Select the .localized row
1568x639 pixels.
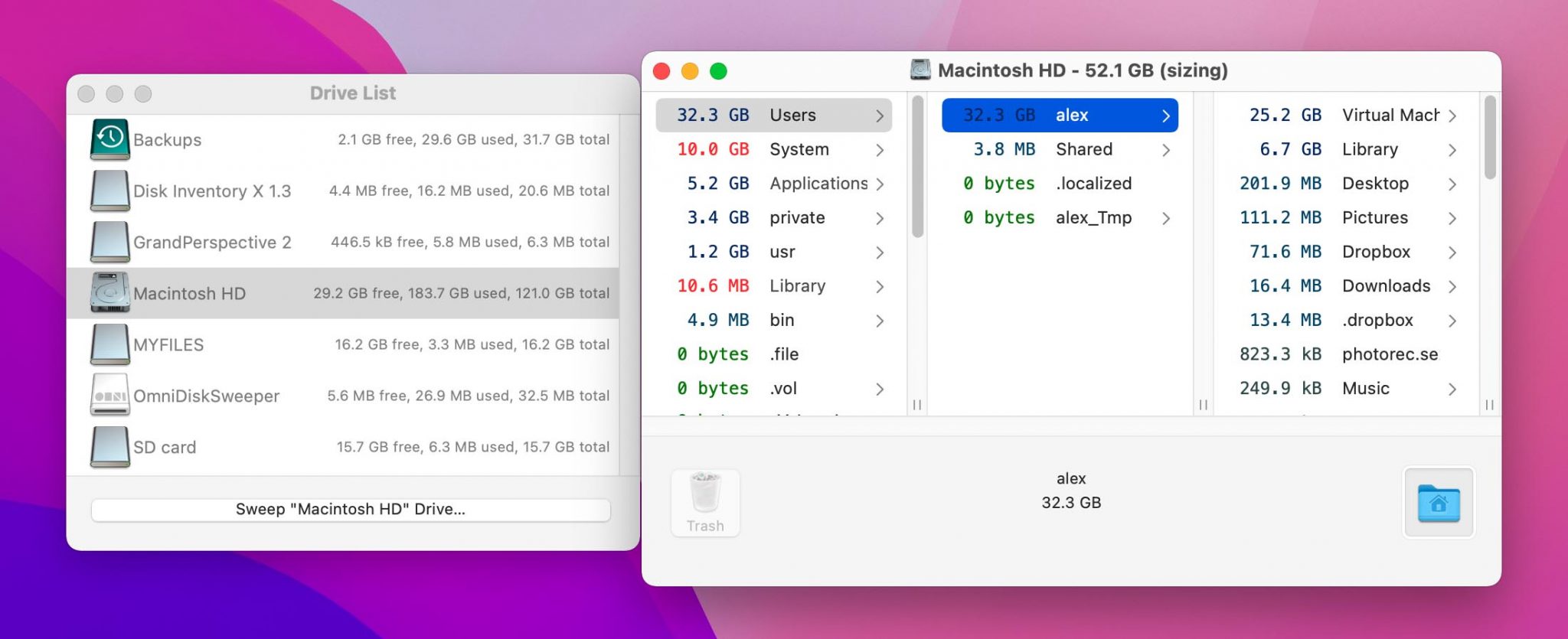pyautogui.click(x=1060, y=184)
